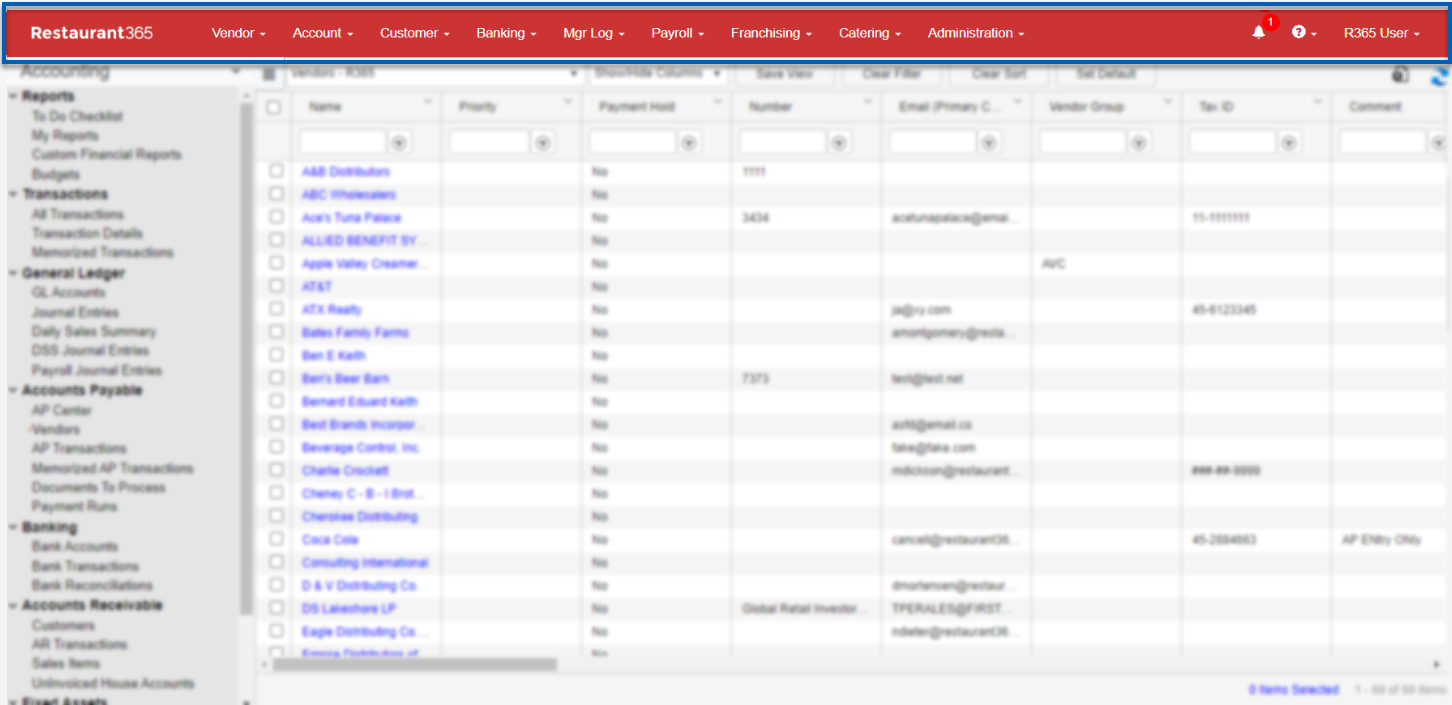Viewport: 1452px width, 705px height.
Task: Click the grid's horizontal scrollbar thumb
Action: point(415,664)
